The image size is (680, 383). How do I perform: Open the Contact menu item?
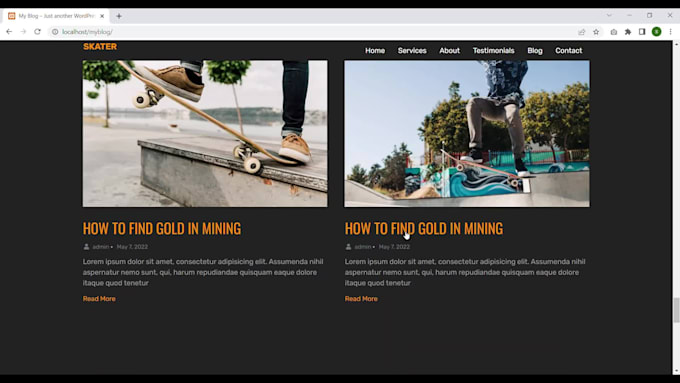(x=569, y=51)
